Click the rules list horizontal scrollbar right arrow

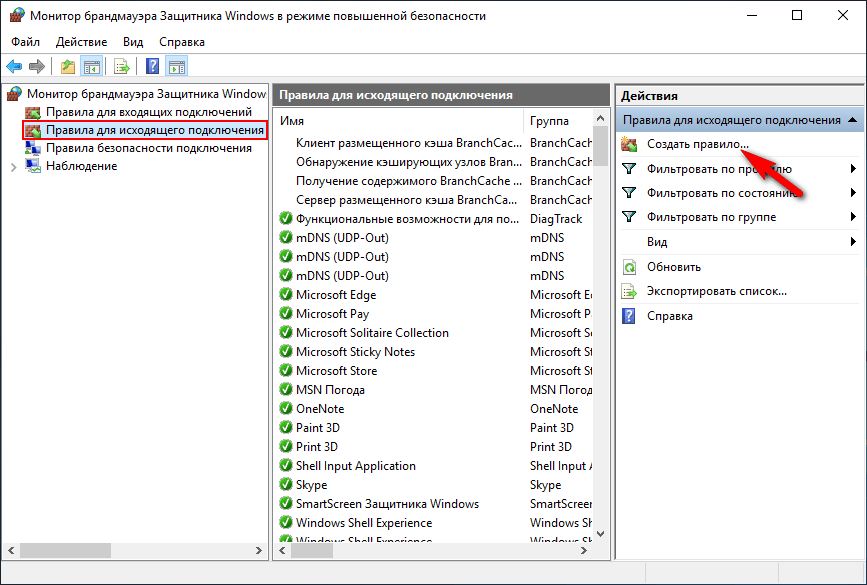click(x=583, y=551)
